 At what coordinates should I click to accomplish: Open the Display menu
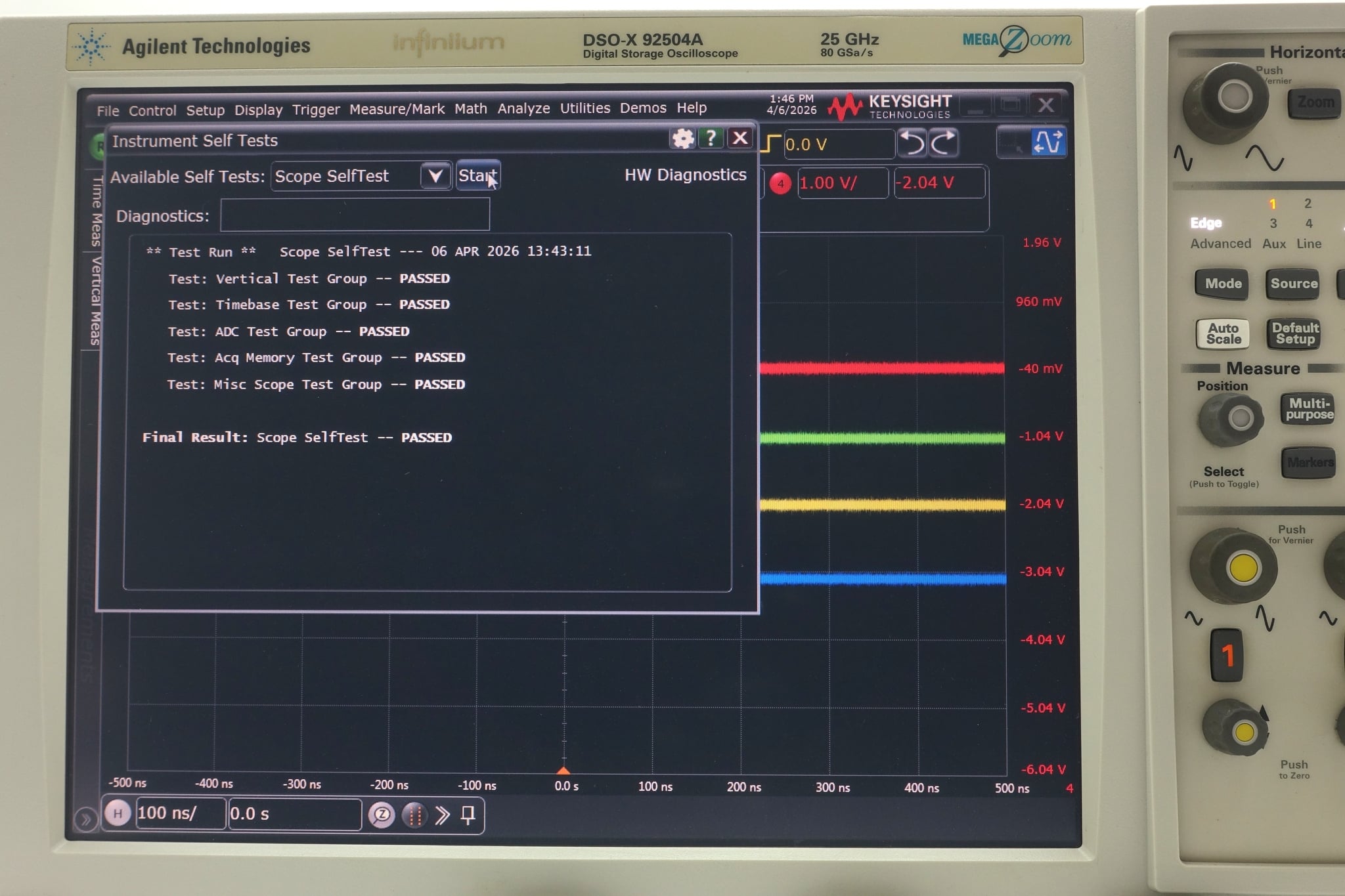click(x=258, y=110)
